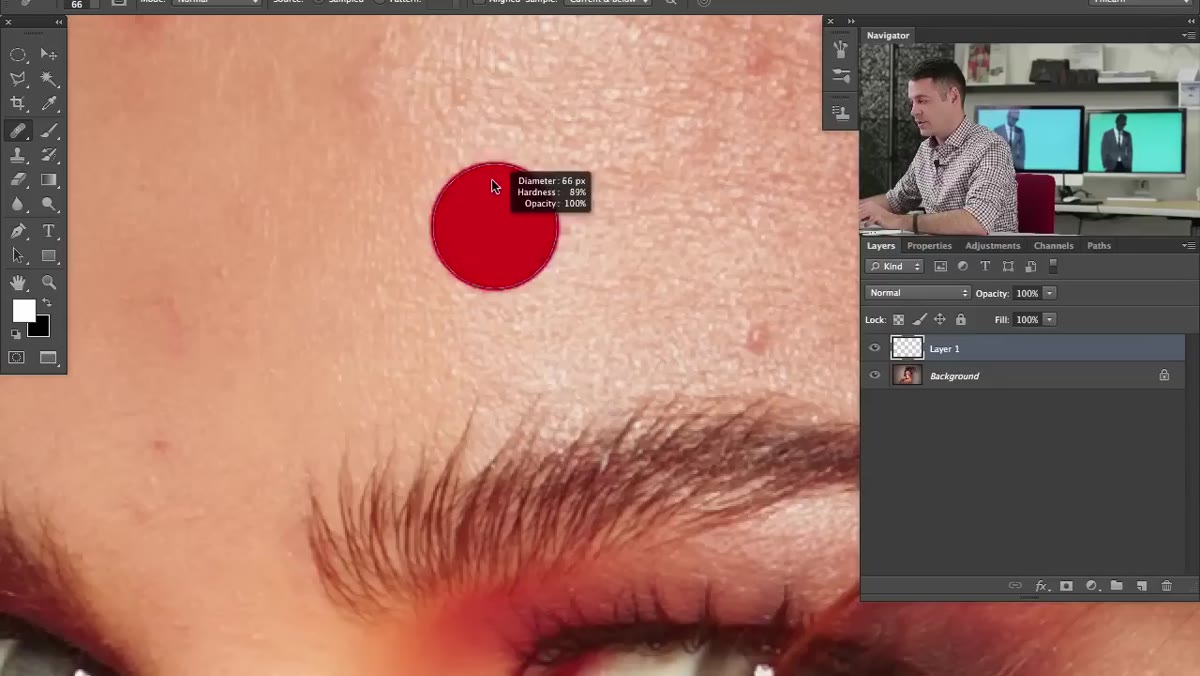Toggle layer filtering switch
1200x676 pixels.
1053,267
